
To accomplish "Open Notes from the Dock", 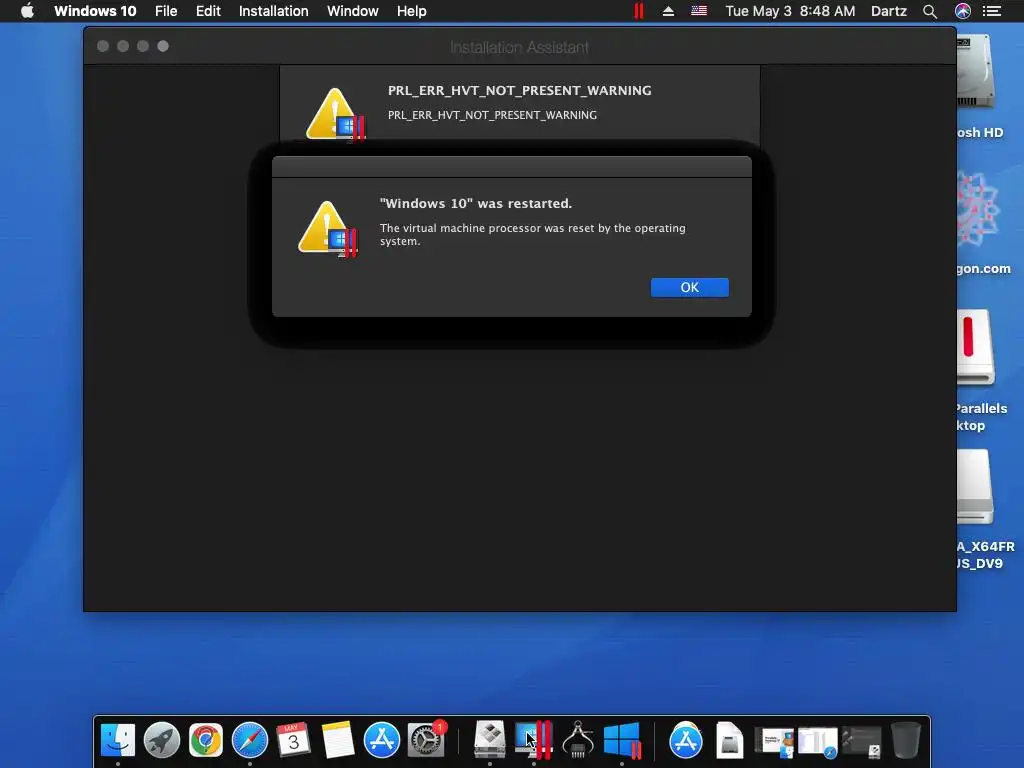I will pyautogui.click(x=338, y=740).
